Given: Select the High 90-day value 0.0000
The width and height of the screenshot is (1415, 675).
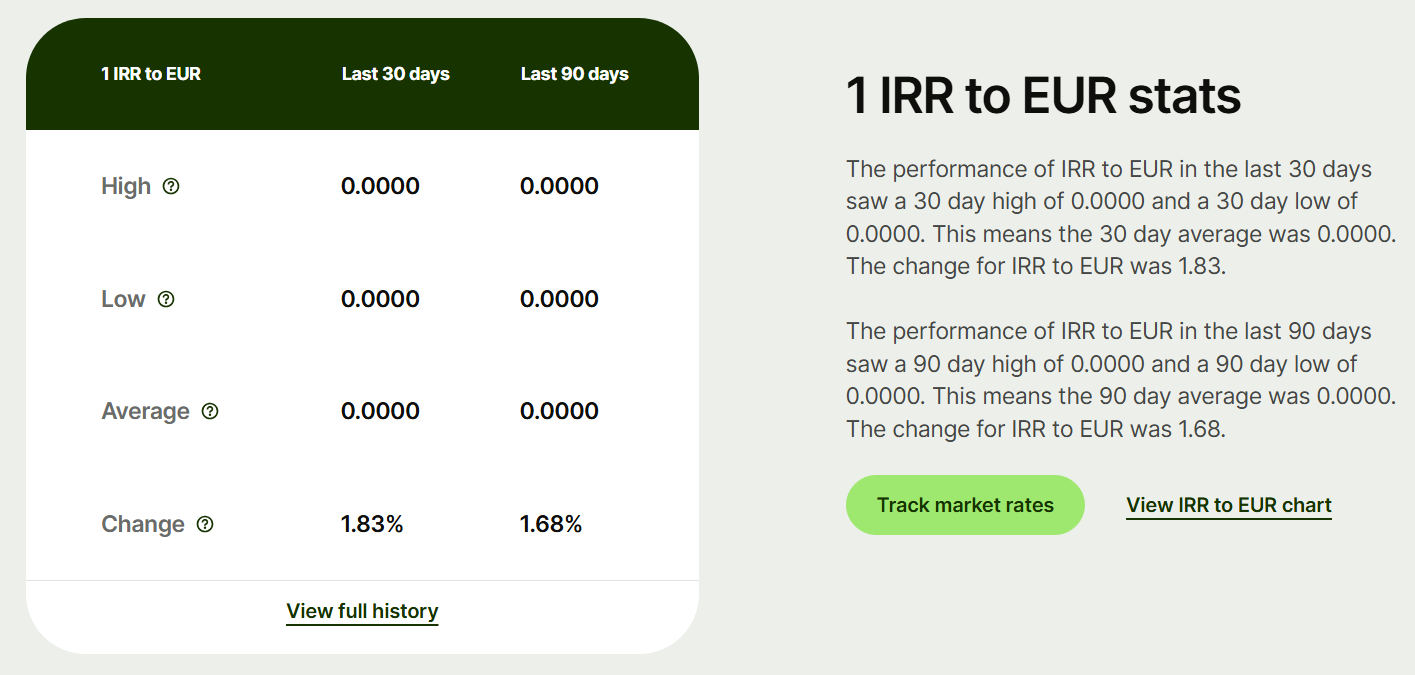Looking at the screenshot, I should 559,186.
